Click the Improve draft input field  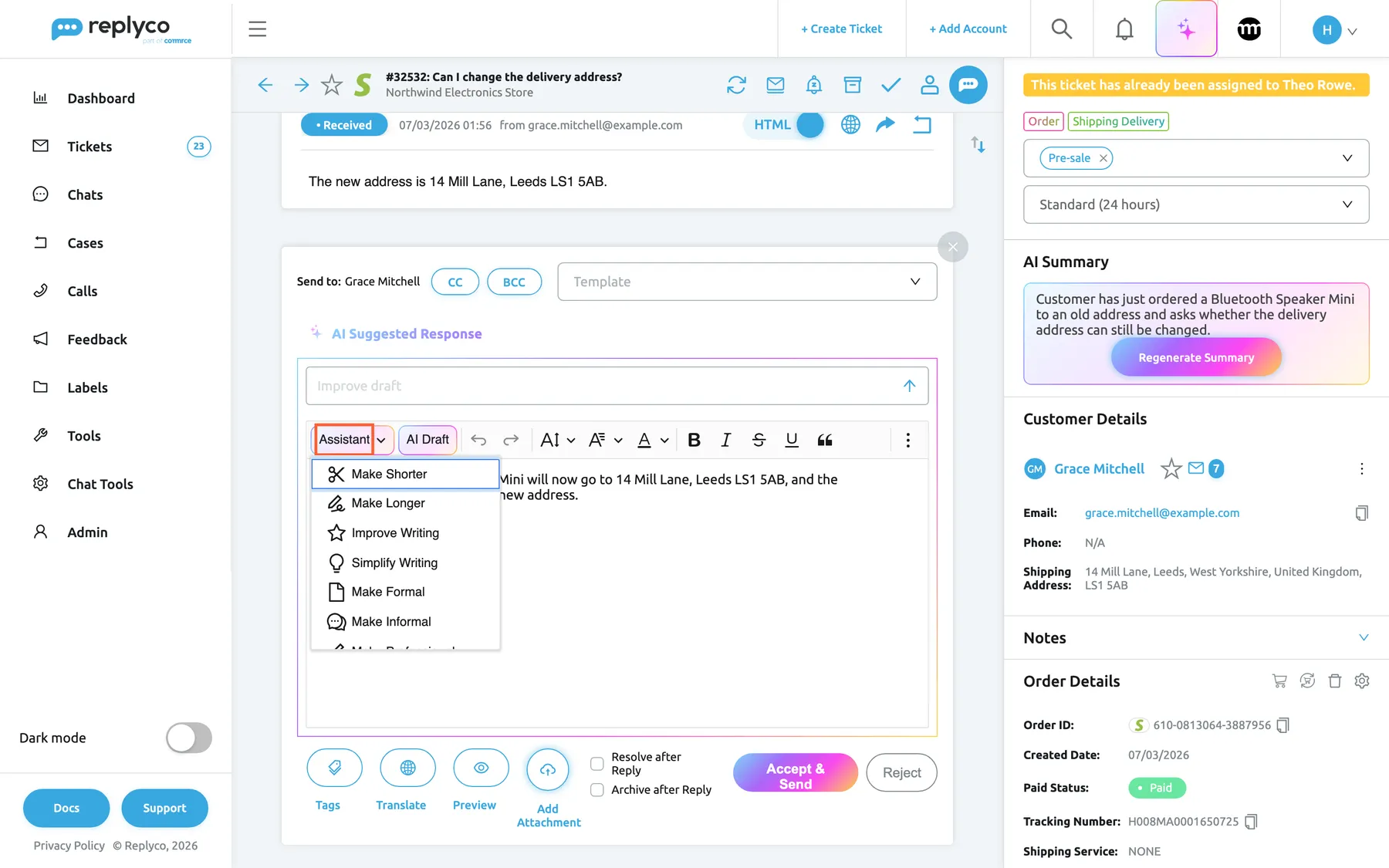click(x=617, y=386)
